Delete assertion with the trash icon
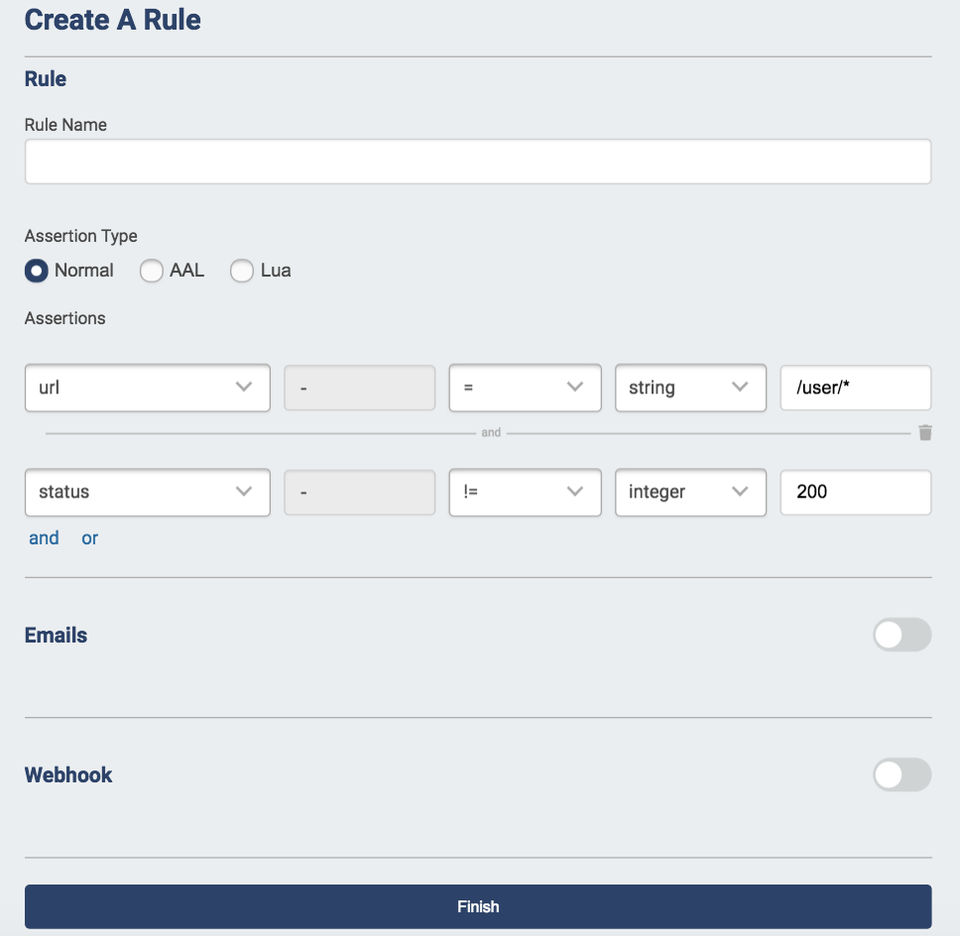The width and height of the screenshot is (960, 936). click(925, 433)
